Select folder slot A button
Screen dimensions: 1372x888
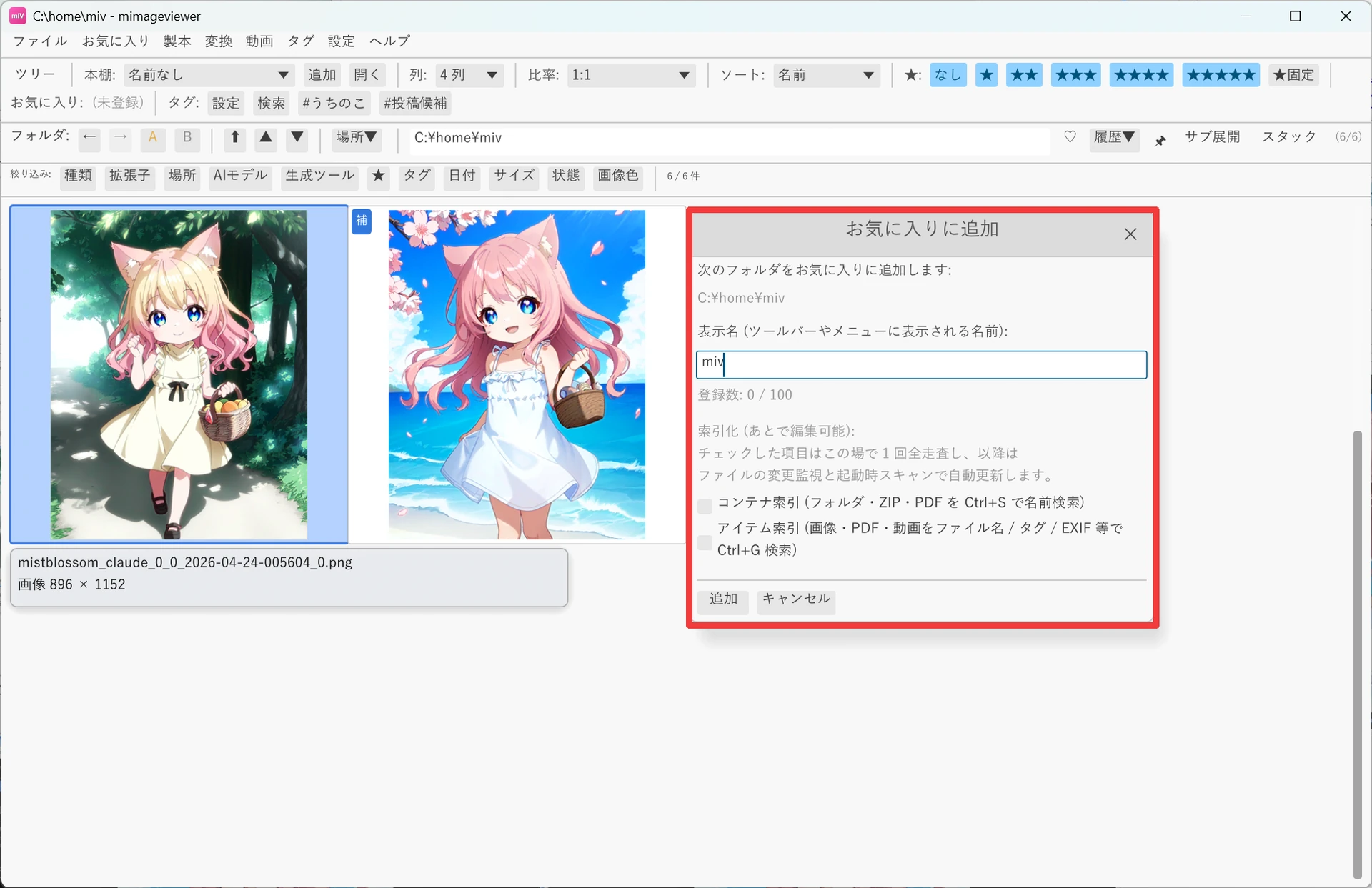pos(153,138)
